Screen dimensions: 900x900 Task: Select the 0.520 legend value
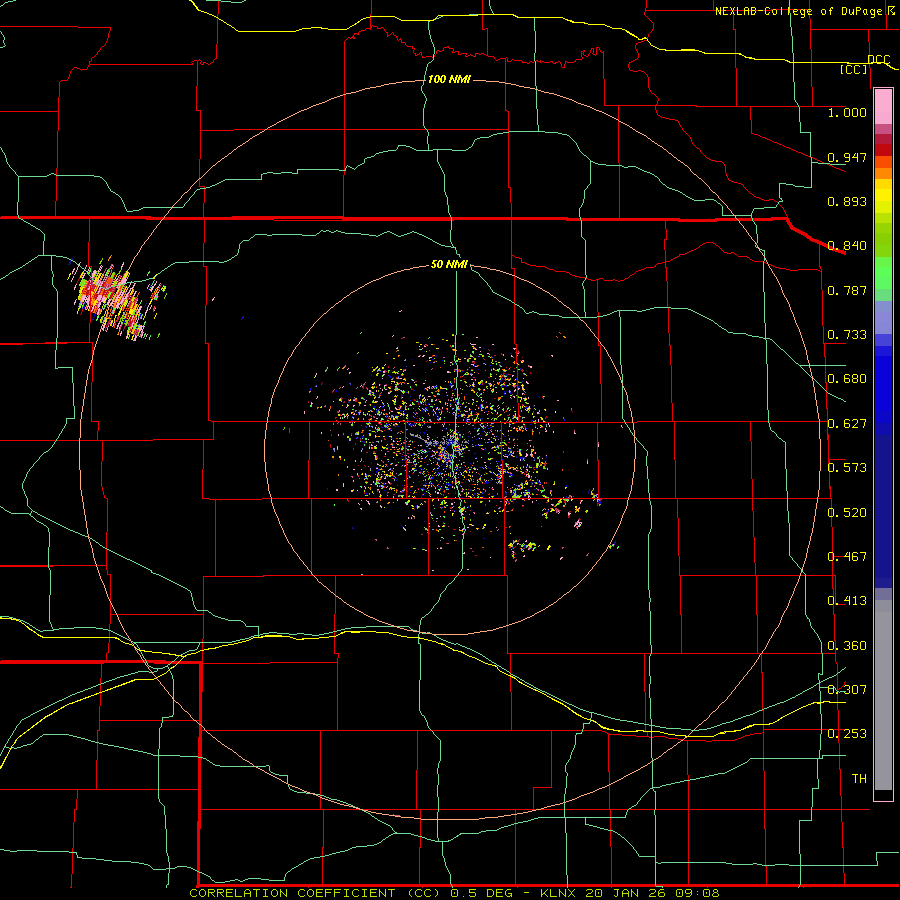tap(847, 513)
